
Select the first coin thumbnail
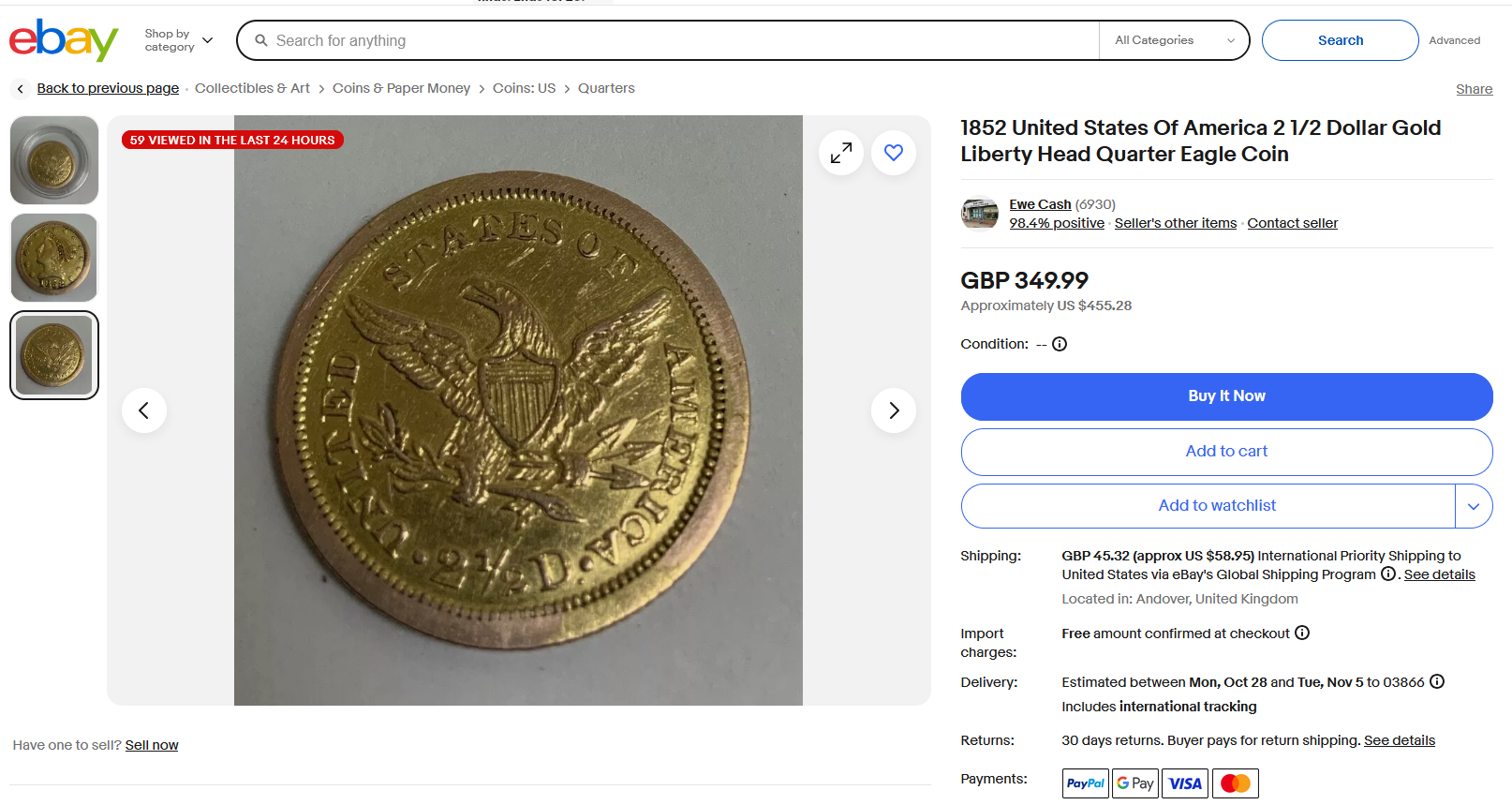[x=54, y=160]
